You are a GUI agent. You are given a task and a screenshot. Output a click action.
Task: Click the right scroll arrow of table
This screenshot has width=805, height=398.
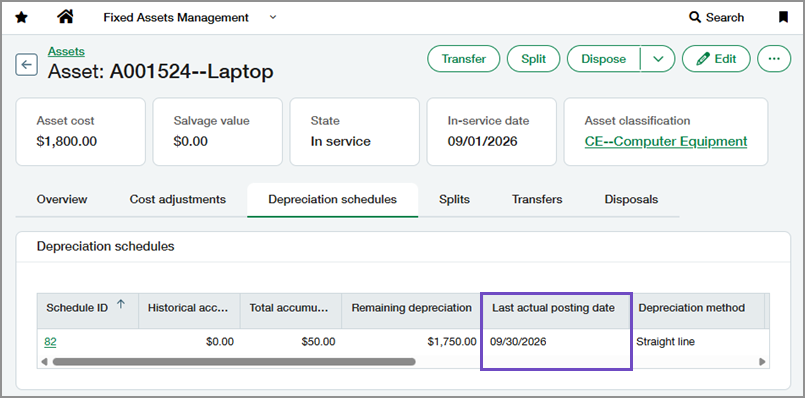tap(762, 362)
